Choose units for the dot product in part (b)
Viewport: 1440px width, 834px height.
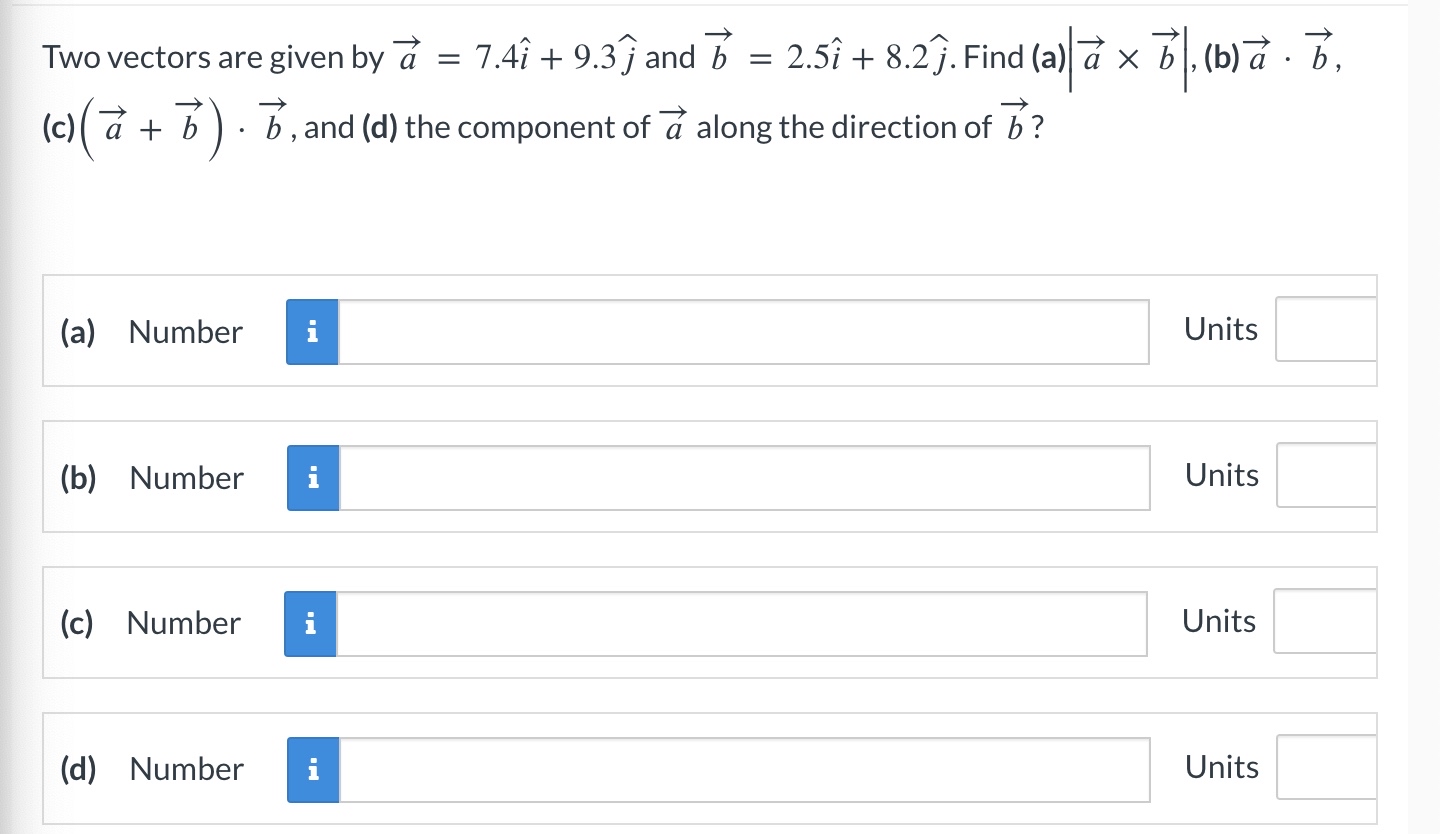click(1330, 477)
